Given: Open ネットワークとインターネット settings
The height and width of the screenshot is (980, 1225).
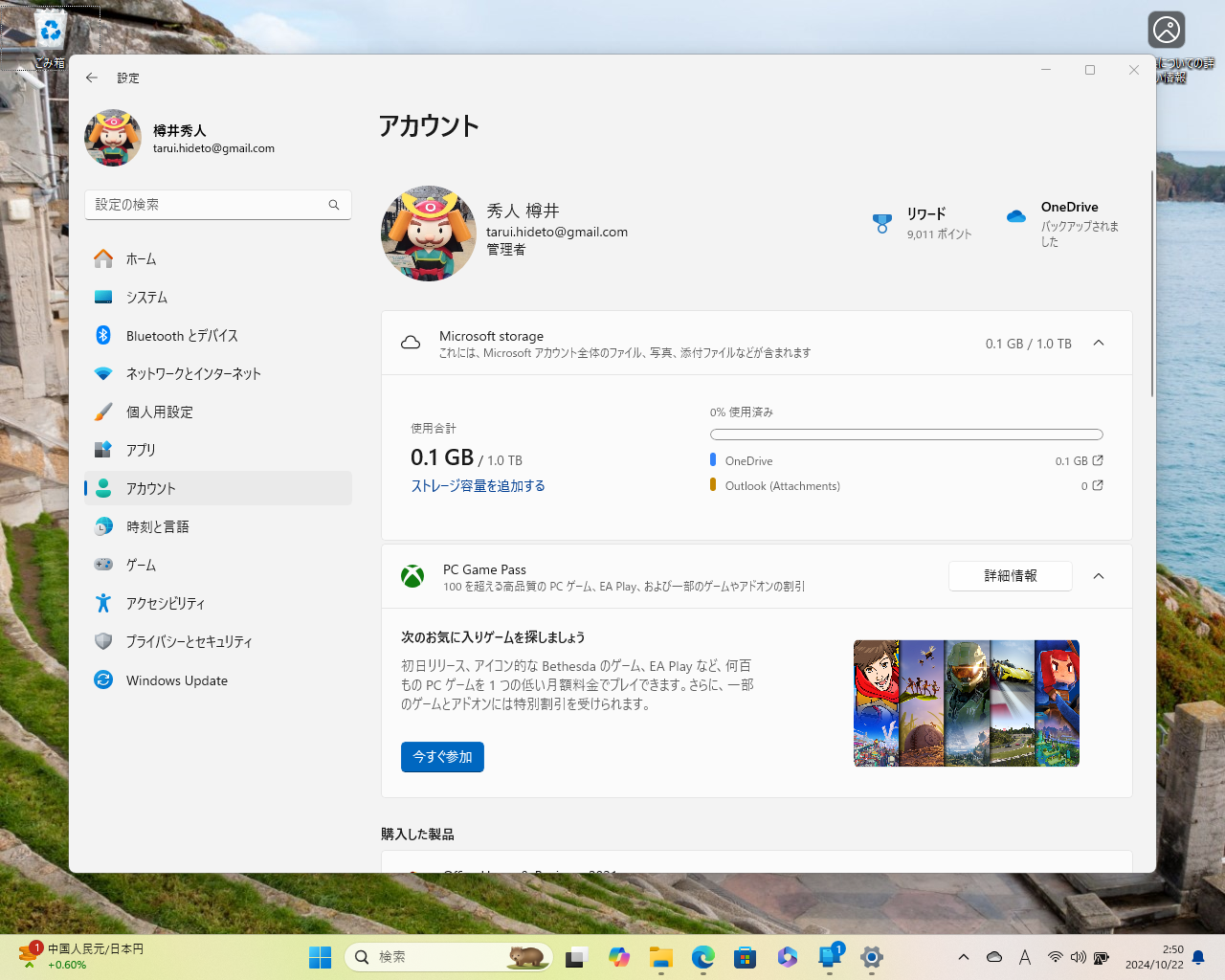Looking at the screenshot, I should 218,373.
